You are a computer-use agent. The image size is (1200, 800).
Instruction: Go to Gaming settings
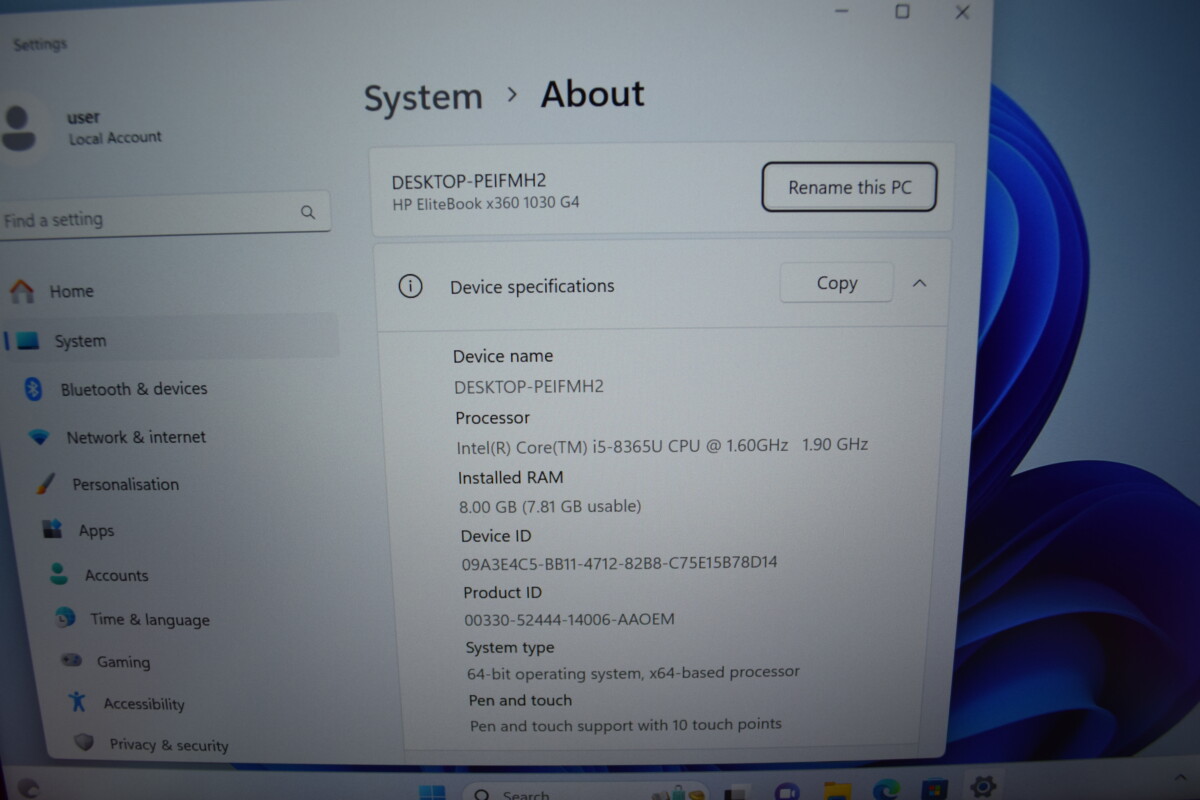[x=123, y=661]
